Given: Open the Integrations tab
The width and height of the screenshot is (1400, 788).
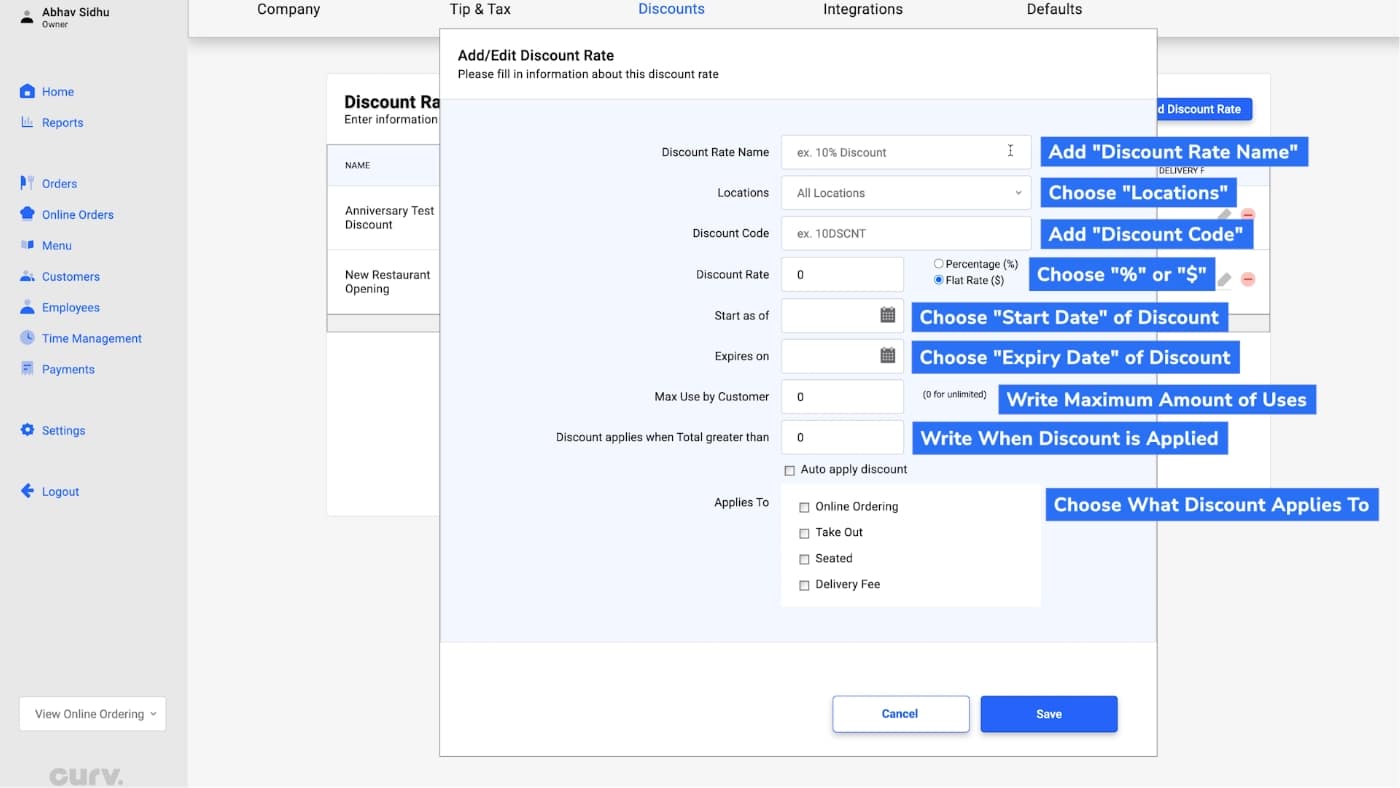Looking at the screenshot, I should point(863,9).
